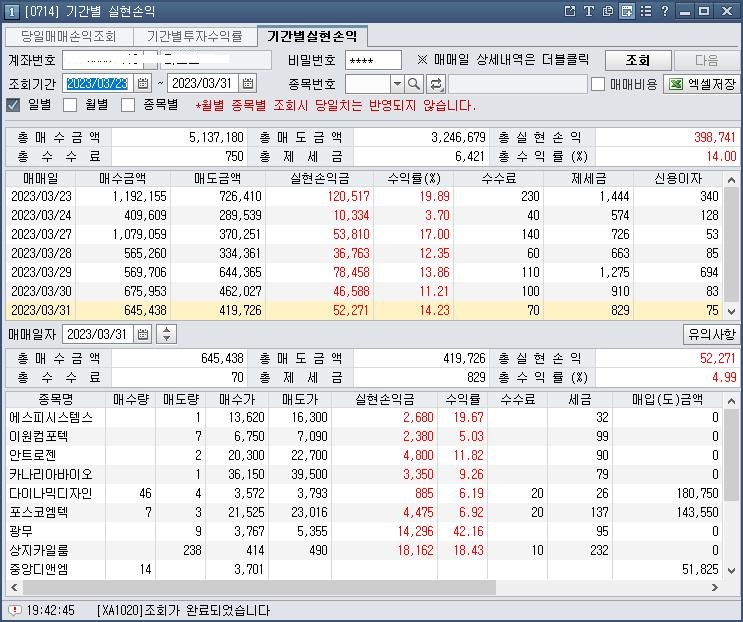The height and width of the screenshot is (622, 743).
Task: Open 유의사항 notice button
Action: (711, 334)
